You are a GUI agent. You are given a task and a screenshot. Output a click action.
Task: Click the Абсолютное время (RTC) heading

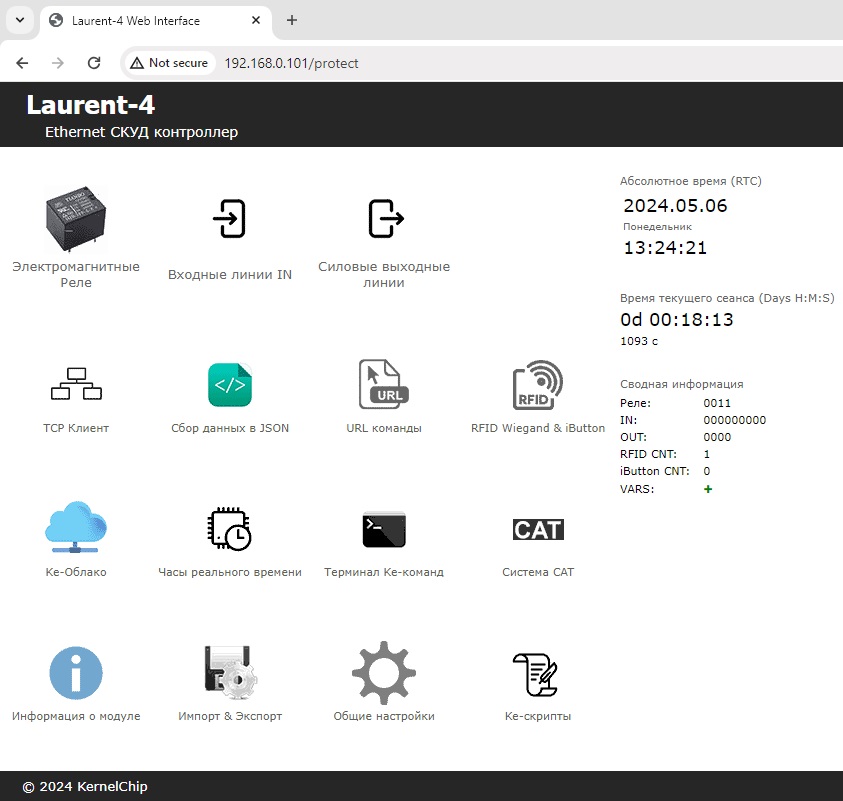(x=691, y=181)
